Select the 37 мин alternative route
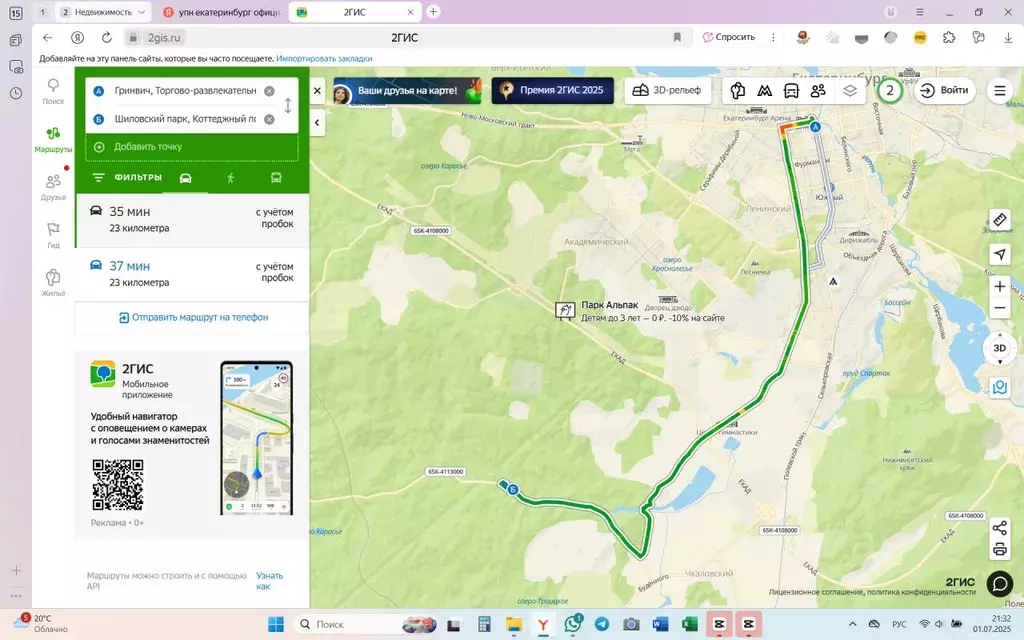This screenshot has height=640, width=1024. coord(192,274)
